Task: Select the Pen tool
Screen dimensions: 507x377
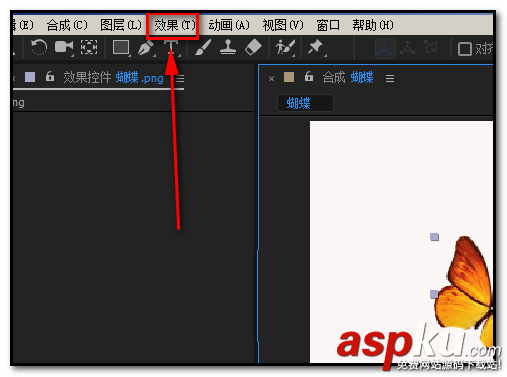Action: pyautogui.click(x=146, y=48)
